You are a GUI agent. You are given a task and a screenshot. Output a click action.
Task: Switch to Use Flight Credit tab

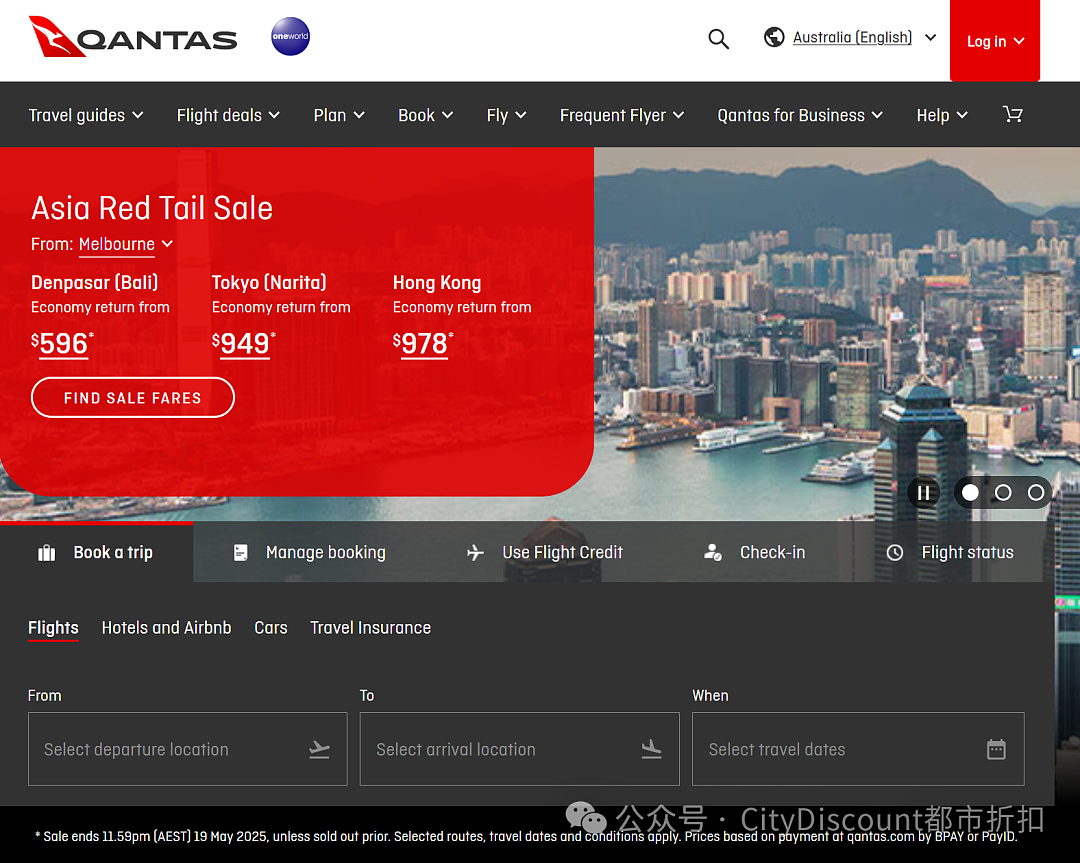[544, 552]
